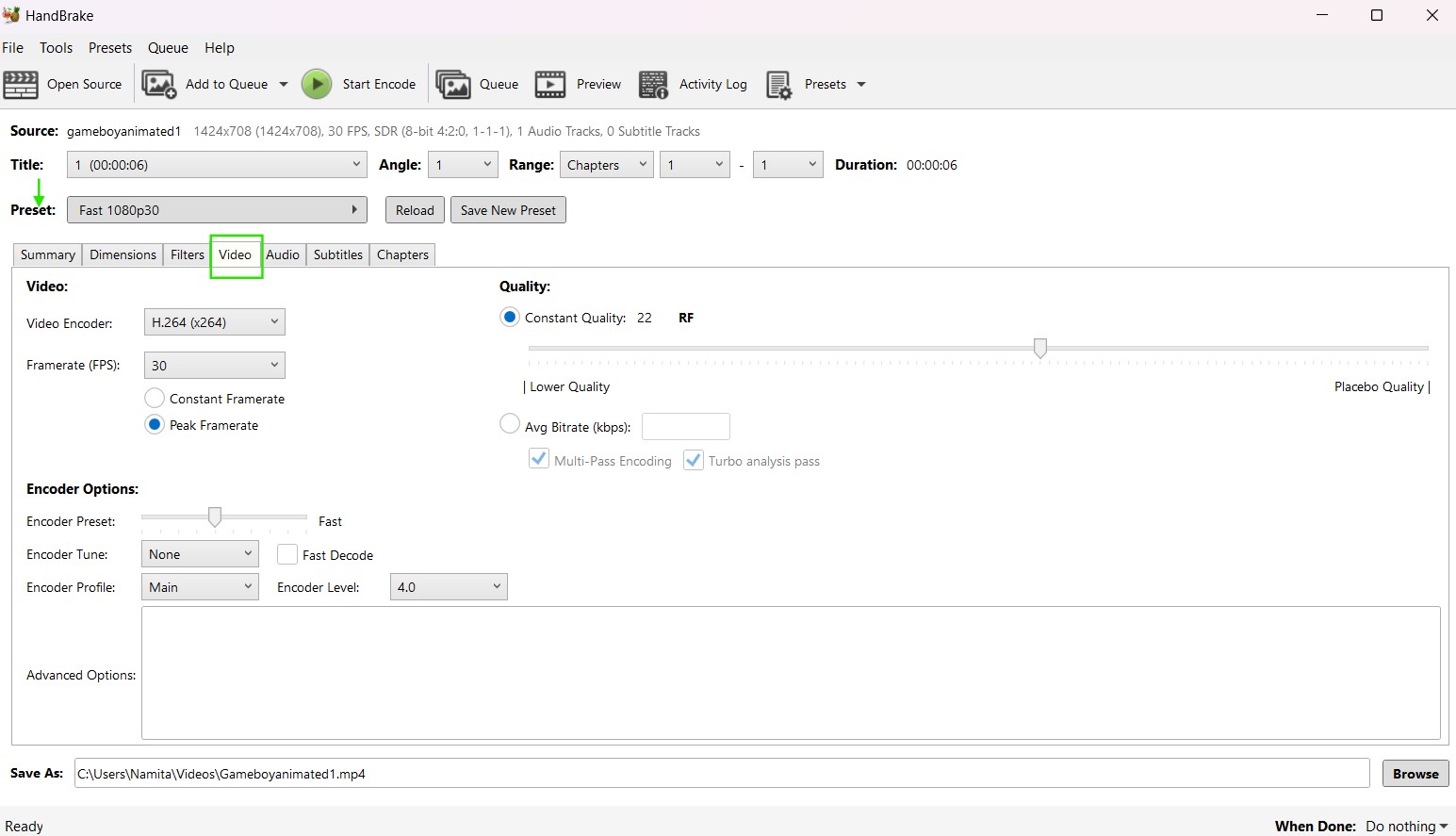
Task: Open the Encoder Level dropdown
Action: pos(449,587)
